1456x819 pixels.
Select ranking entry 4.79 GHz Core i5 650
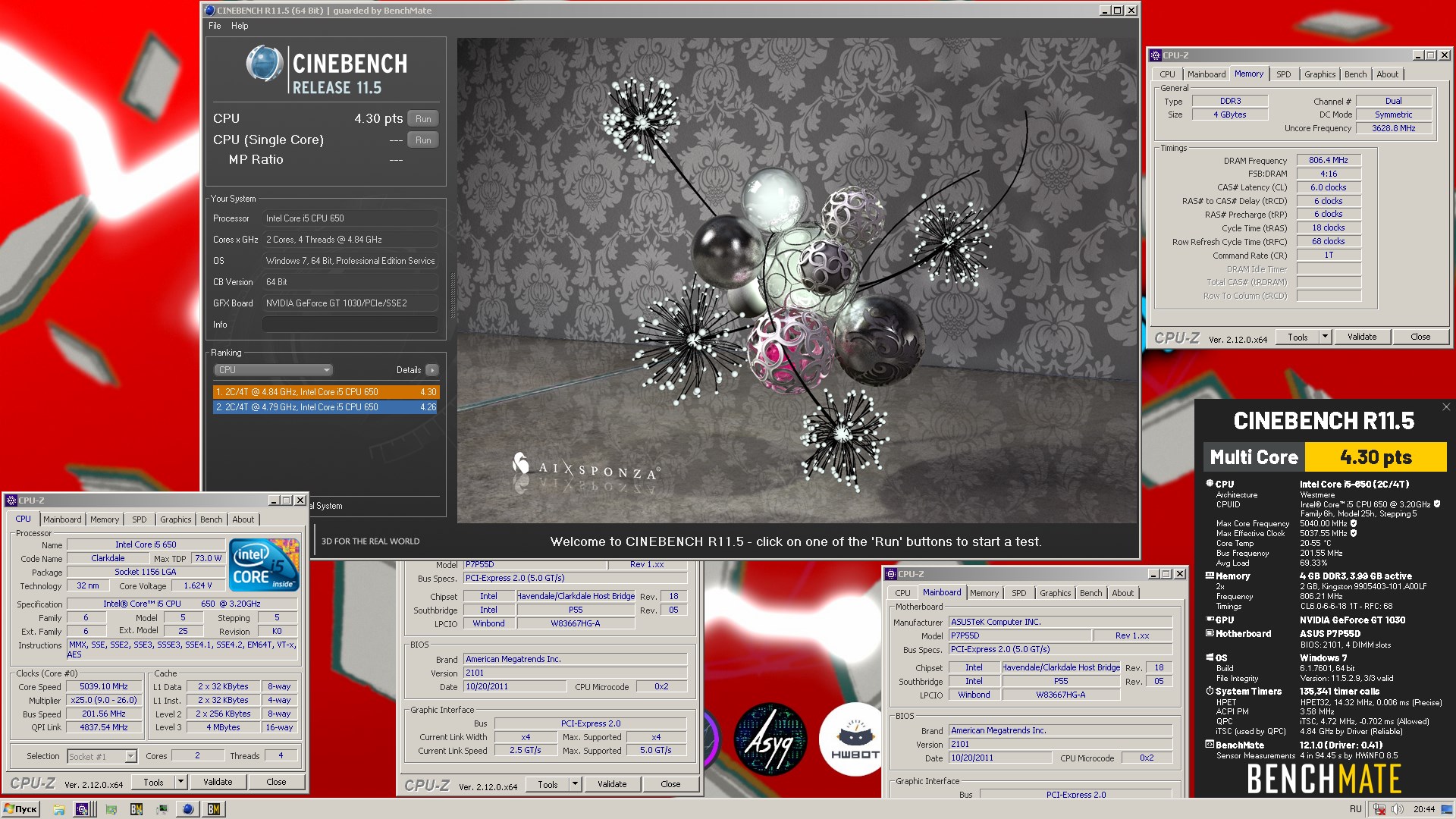[326, 407]
